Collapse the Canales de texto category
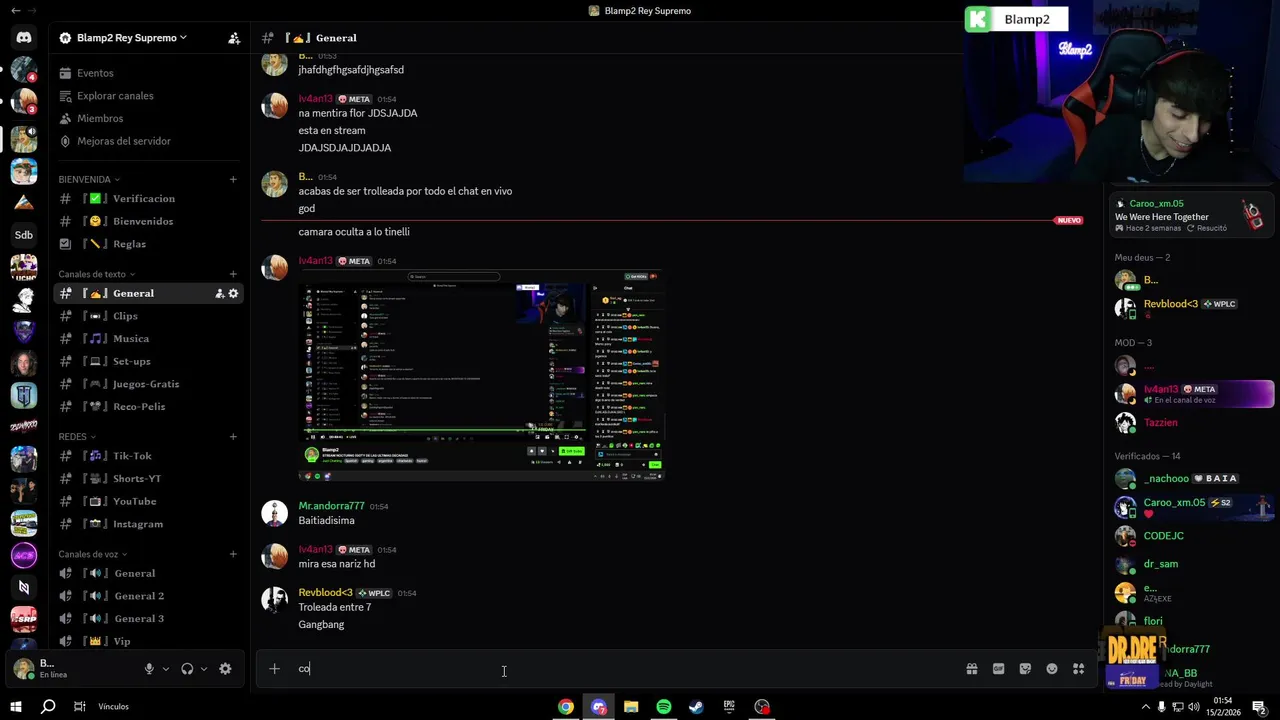 click(97, 274)
